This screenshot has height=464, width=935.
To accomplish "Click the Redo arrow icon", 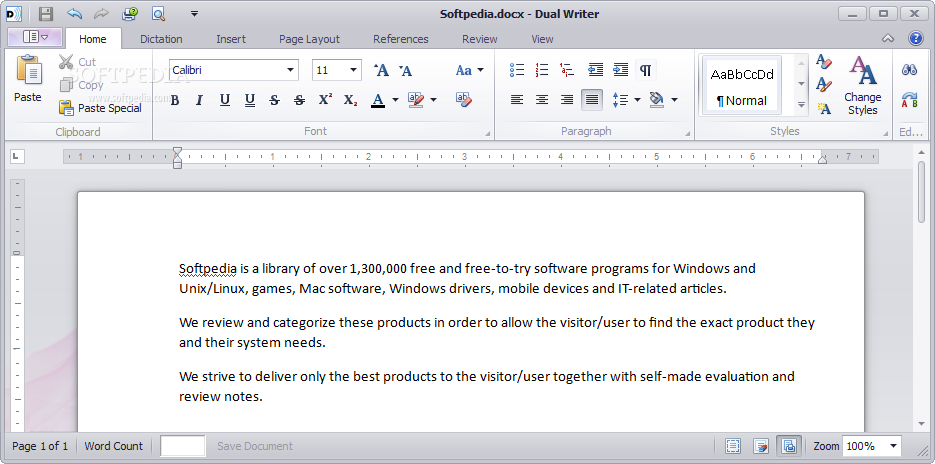I will tap(102, 14).
